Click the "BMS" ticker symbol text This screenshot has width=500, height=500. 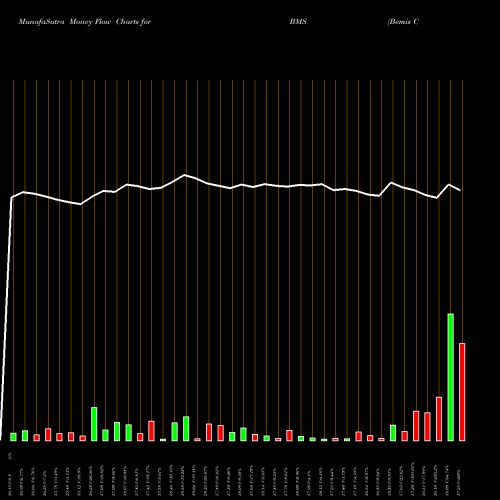tap(298, 22)
